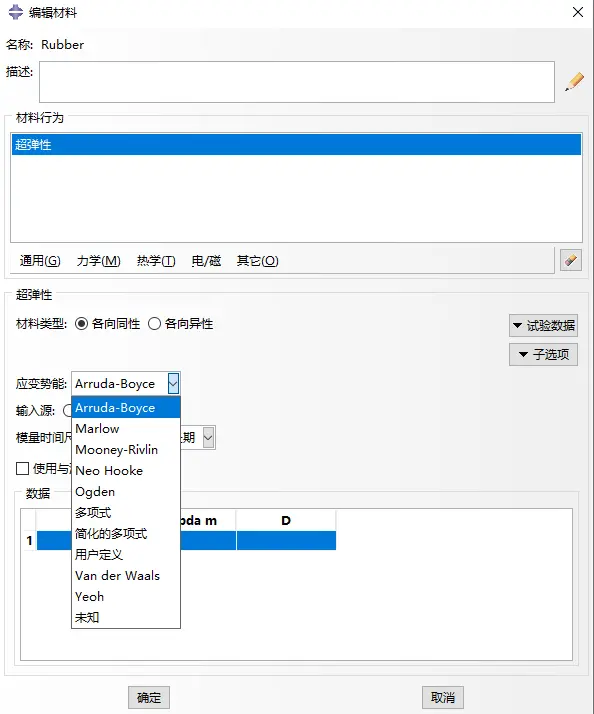
Task: Click the 取消 button
Action: point(443,698)
